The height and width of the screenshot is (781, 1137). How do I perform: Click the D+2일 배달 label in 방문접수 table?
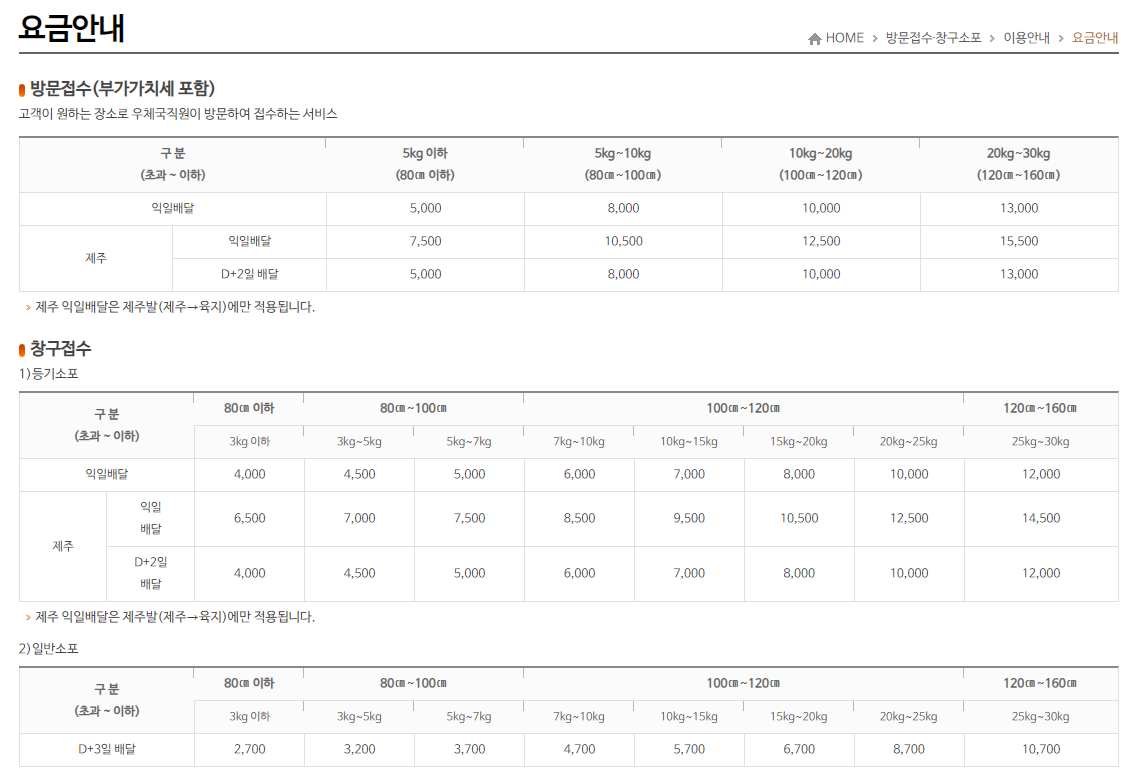249,275
